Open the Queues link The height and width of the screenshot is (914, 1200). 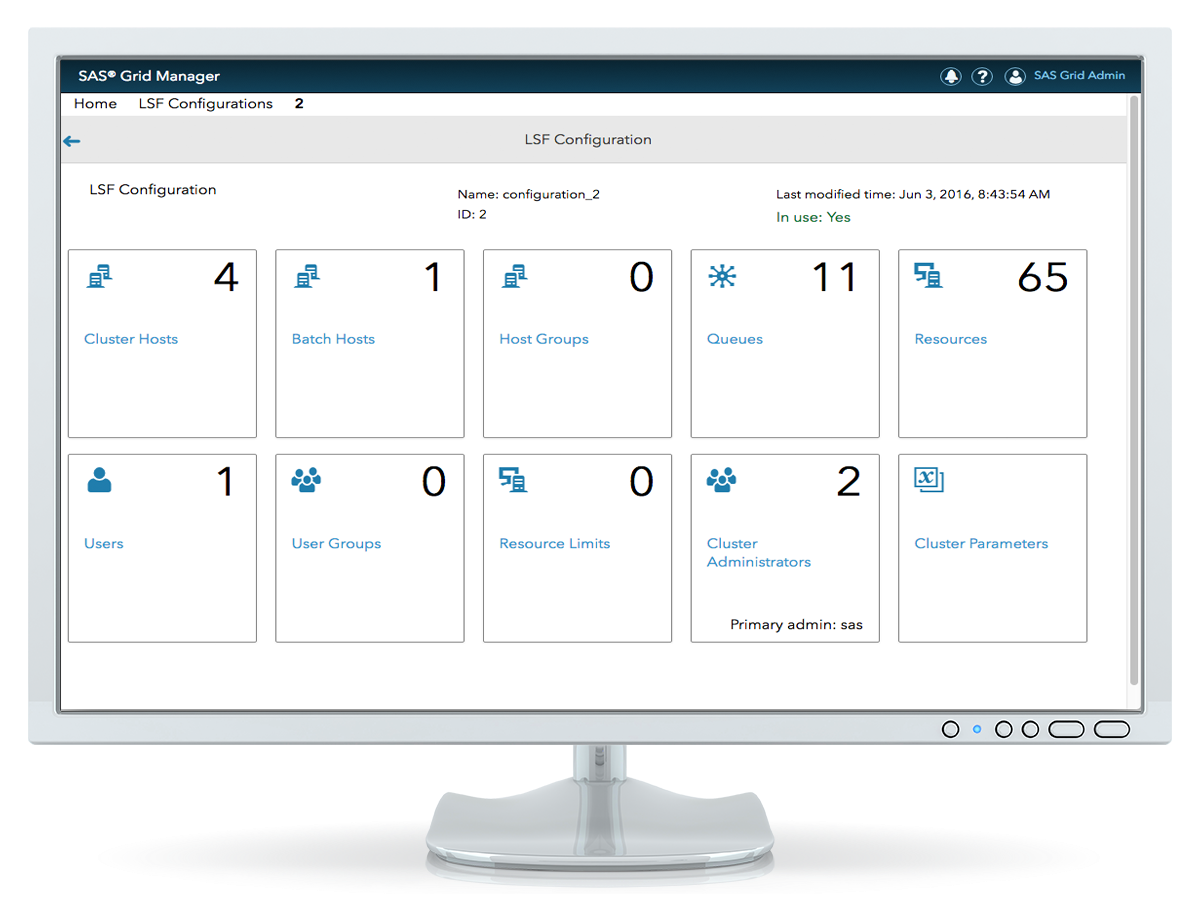pos(735,339)
